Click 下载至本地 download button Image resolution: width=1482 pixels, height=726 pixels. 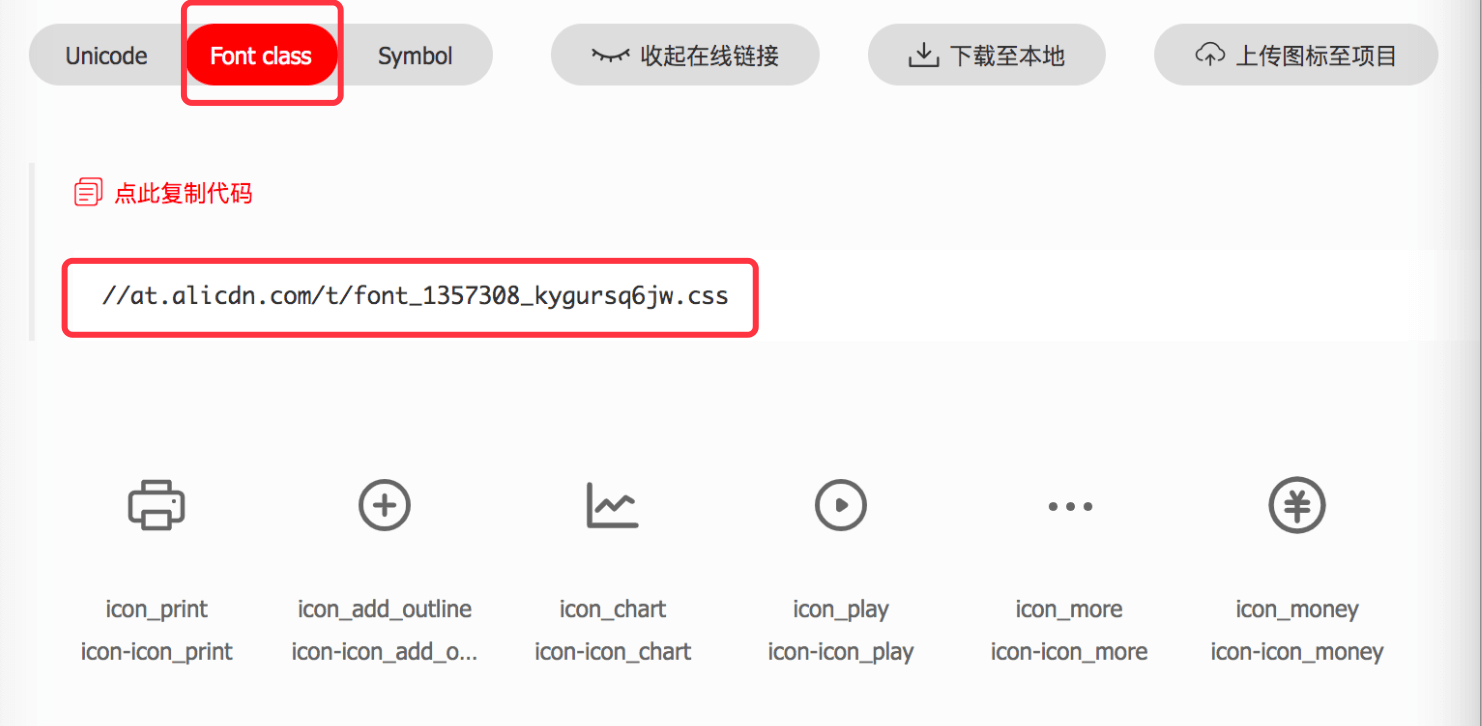pos(987,56)
